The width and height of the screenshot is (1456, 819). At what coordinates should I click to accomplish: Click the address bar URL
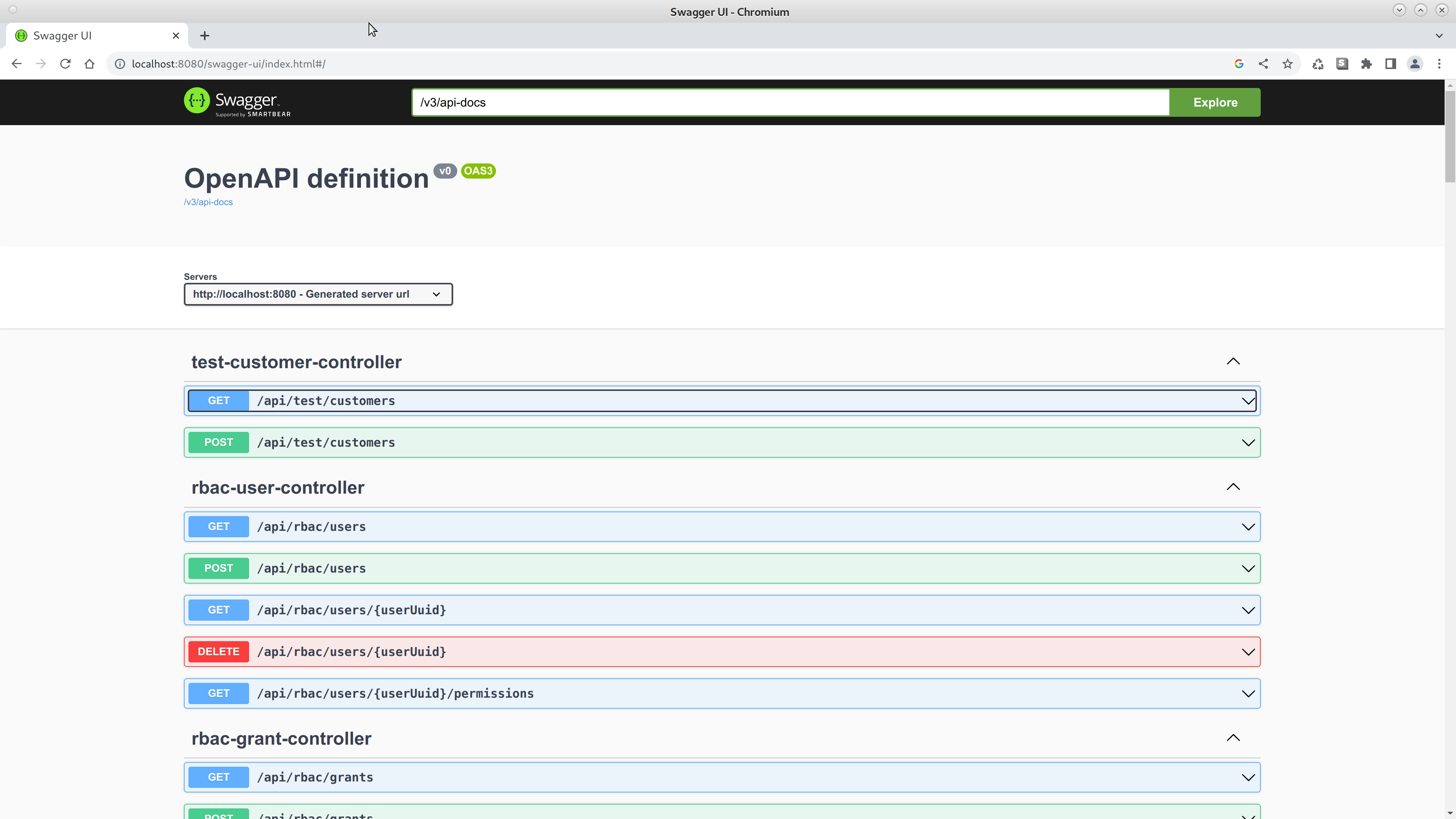228,64
